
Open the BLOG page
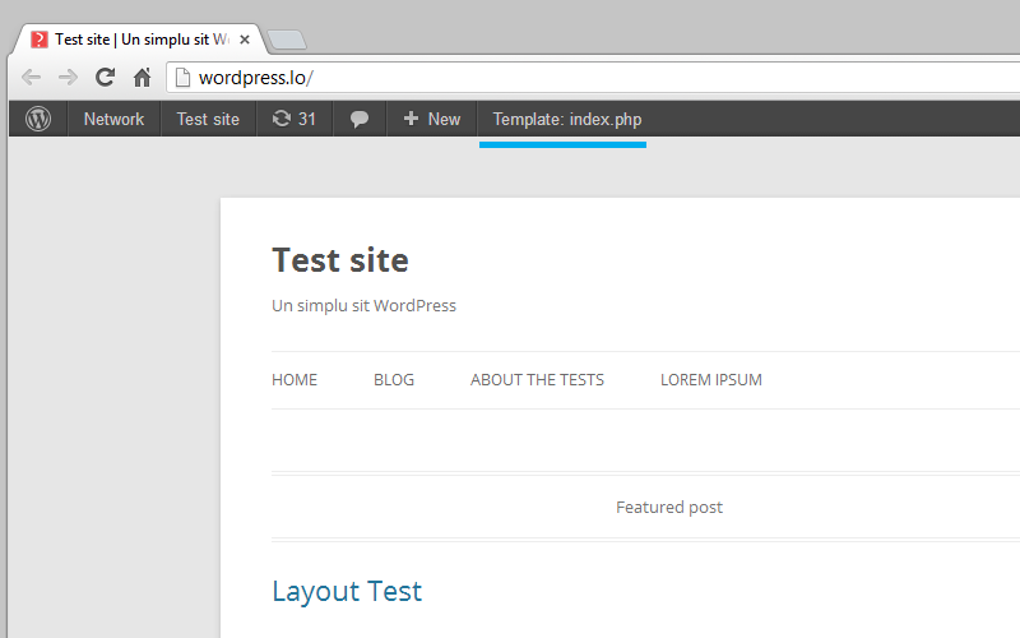click(393, 380)
